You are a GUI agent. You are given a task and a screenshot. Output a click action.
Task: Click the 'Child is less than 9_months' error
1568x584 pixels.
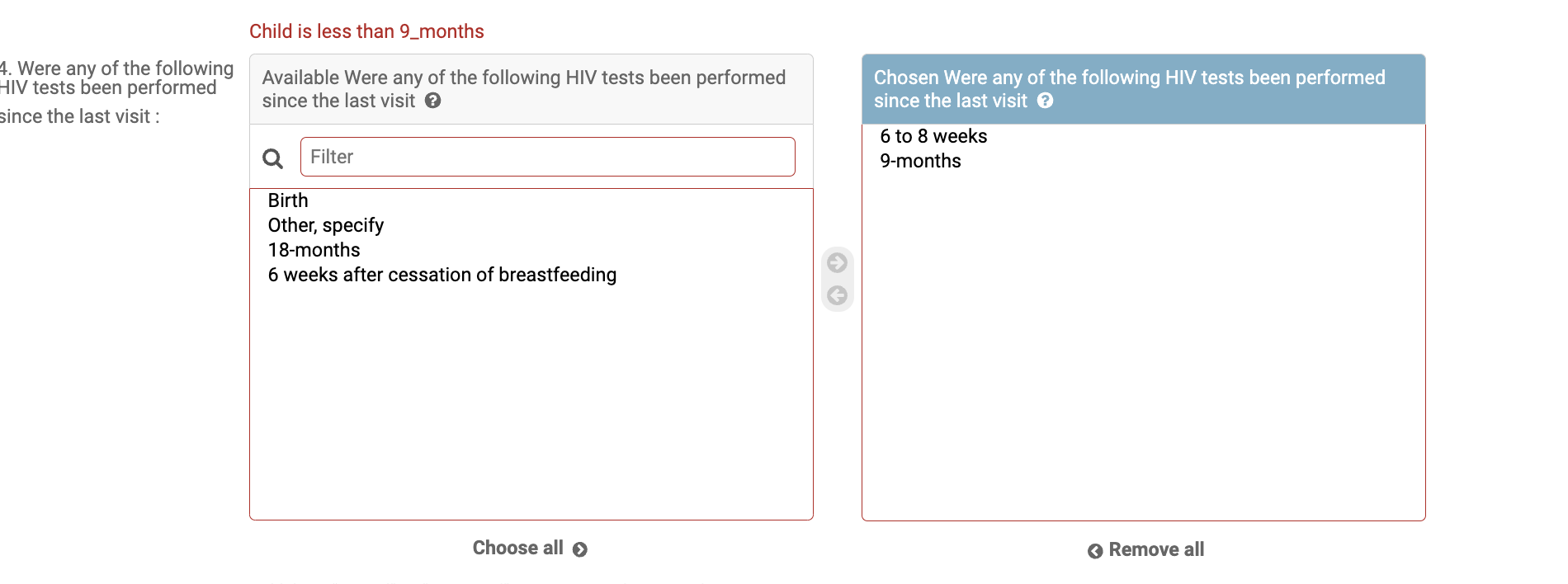pos(366,31)
